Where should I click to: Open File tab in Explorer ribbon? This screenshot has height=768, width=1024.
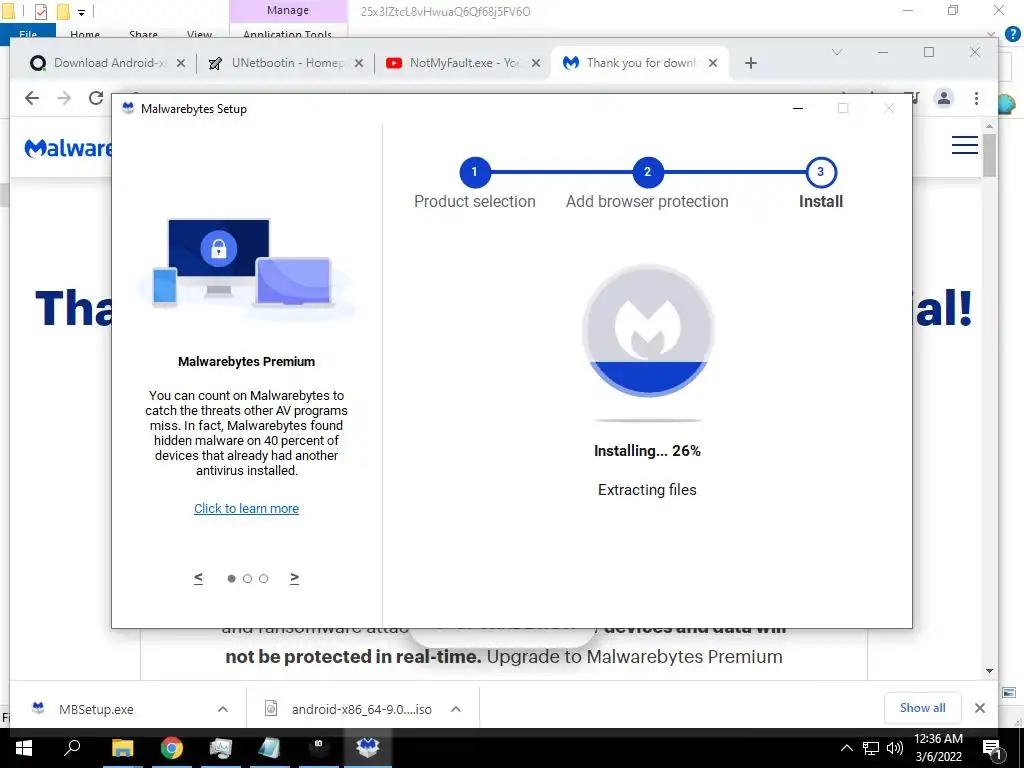pyautogui.click(x=28, y=33)
